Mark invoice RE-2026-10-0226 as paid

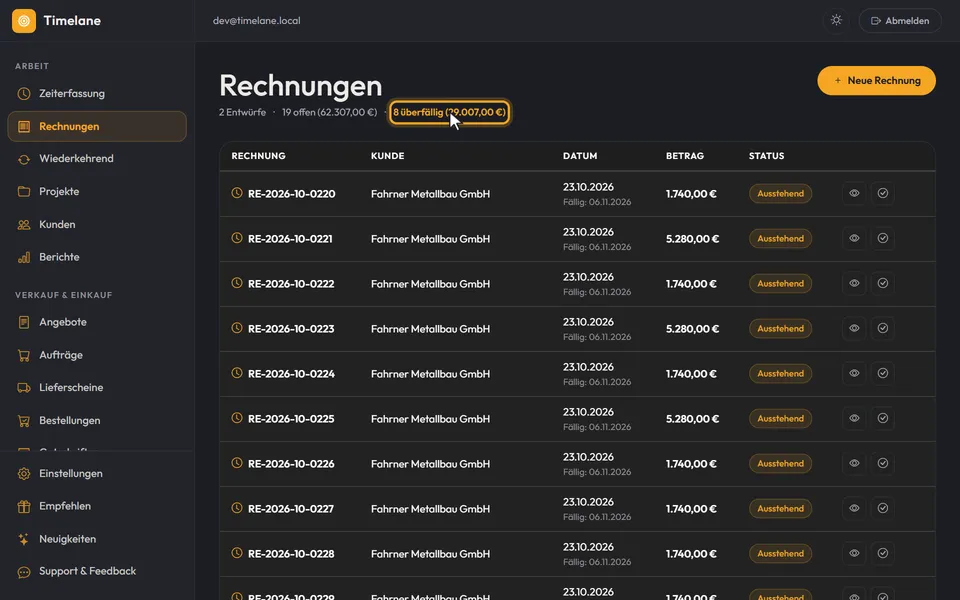[x=883, y=463]
